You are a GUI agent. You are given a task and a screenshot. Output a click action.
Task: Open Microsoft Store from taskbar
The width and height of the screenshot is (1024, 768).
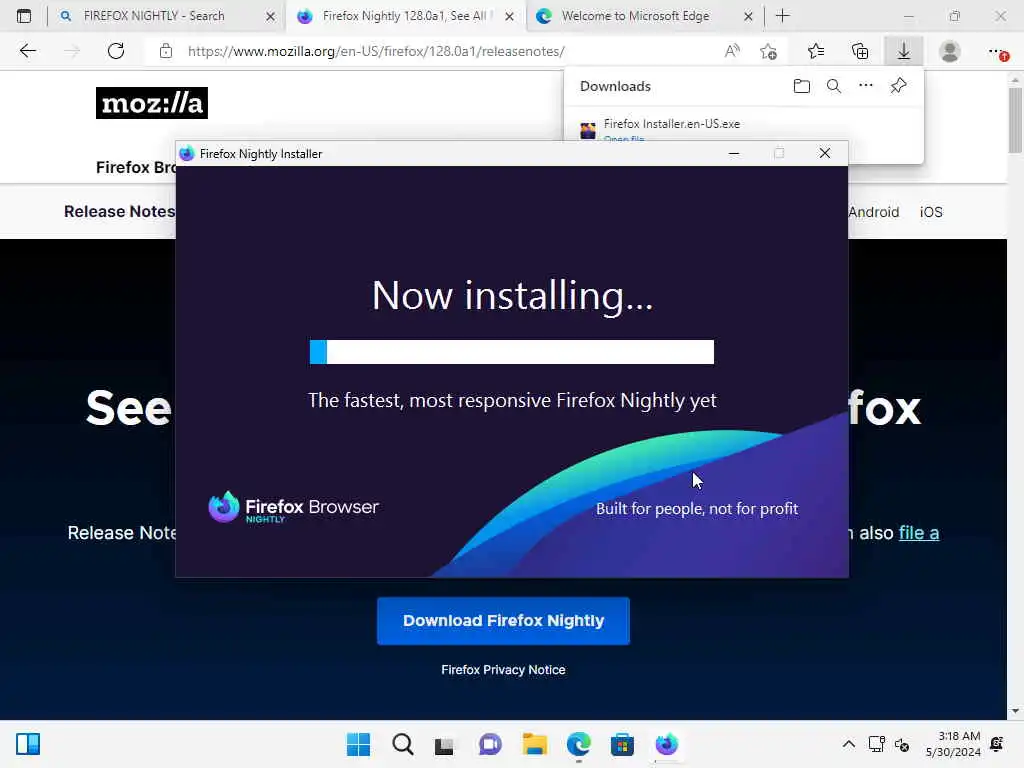click(x=622, y=744)
